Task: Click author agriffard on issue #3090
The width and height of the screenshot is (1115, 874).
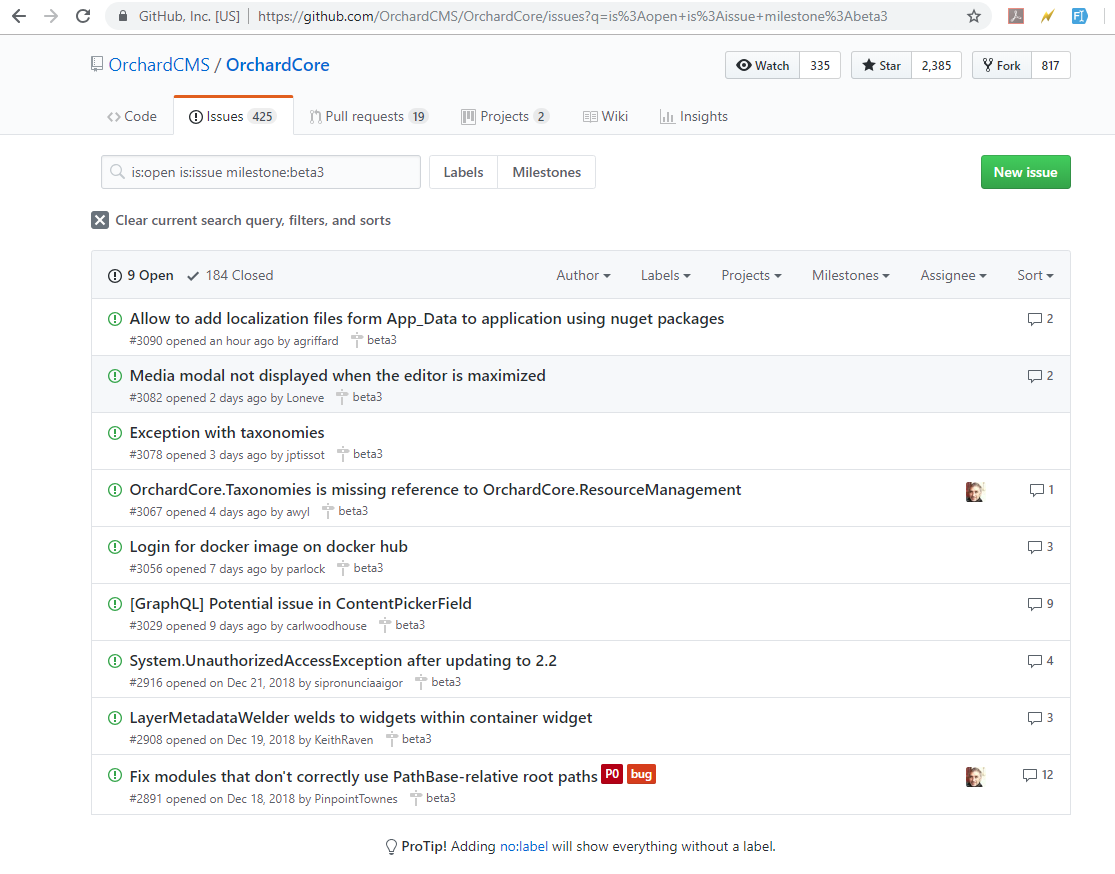Action: (316, 341)
